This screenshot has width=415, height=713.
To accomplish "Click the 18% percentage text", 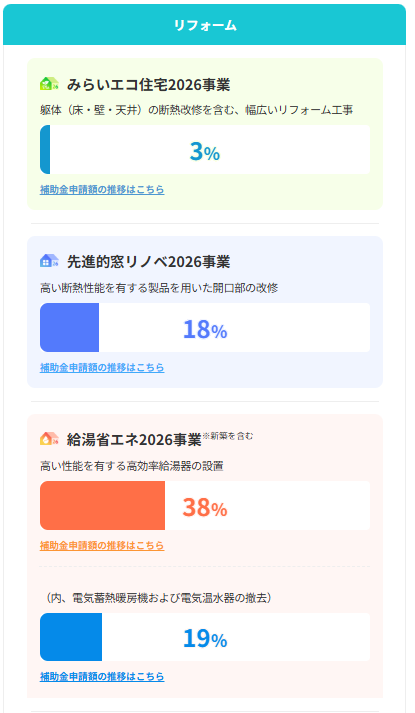I will coord(205,330).
